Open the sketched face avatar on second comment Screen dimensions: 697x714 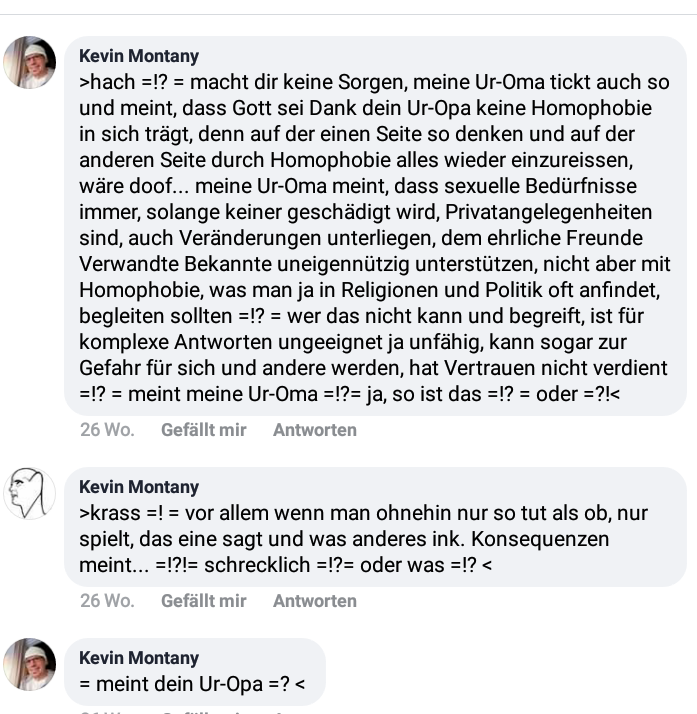click(x=30, y=493)
